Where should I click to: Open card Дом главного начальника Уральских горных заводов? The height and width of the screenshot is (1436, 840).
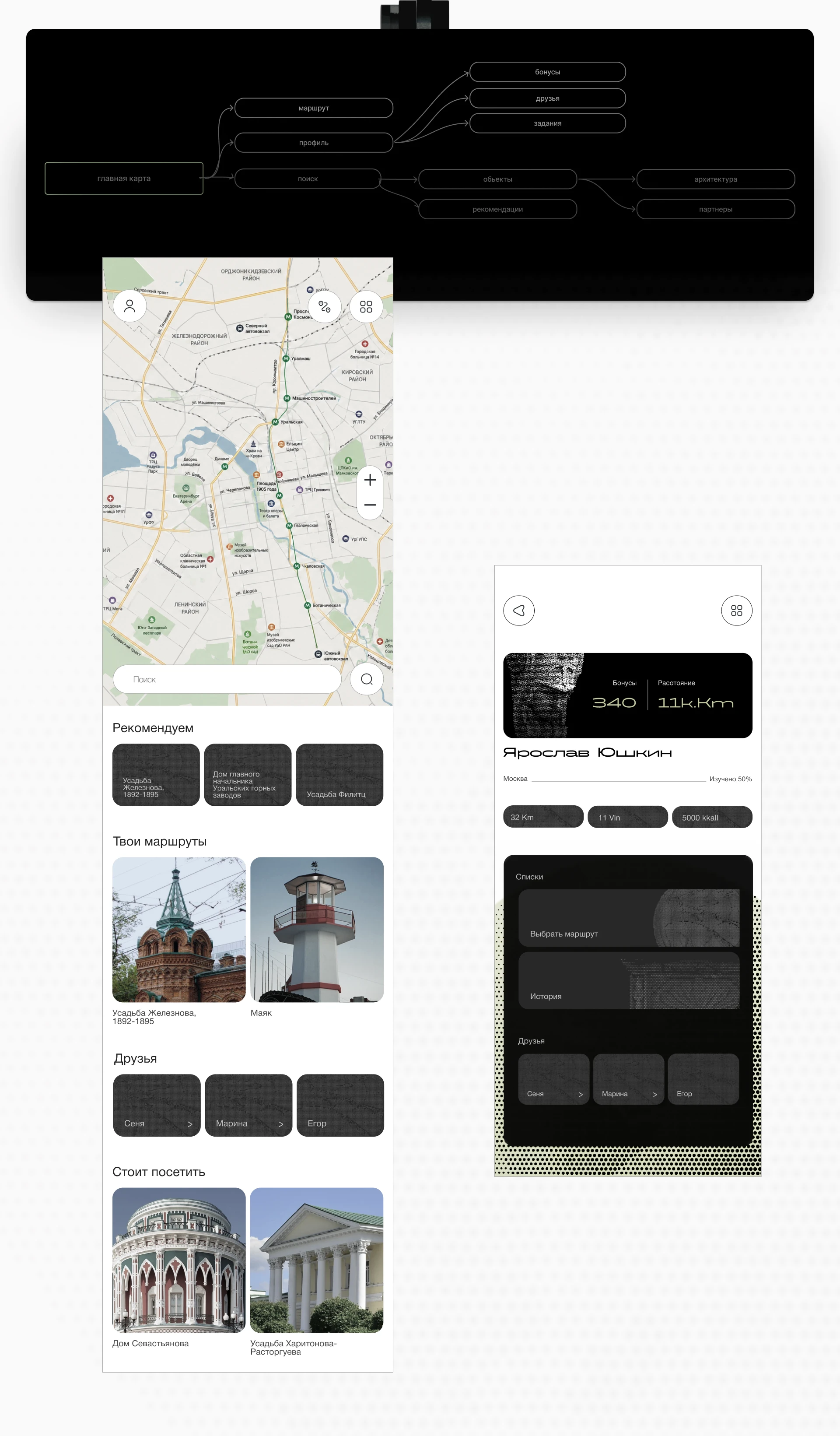click(248, 775)
